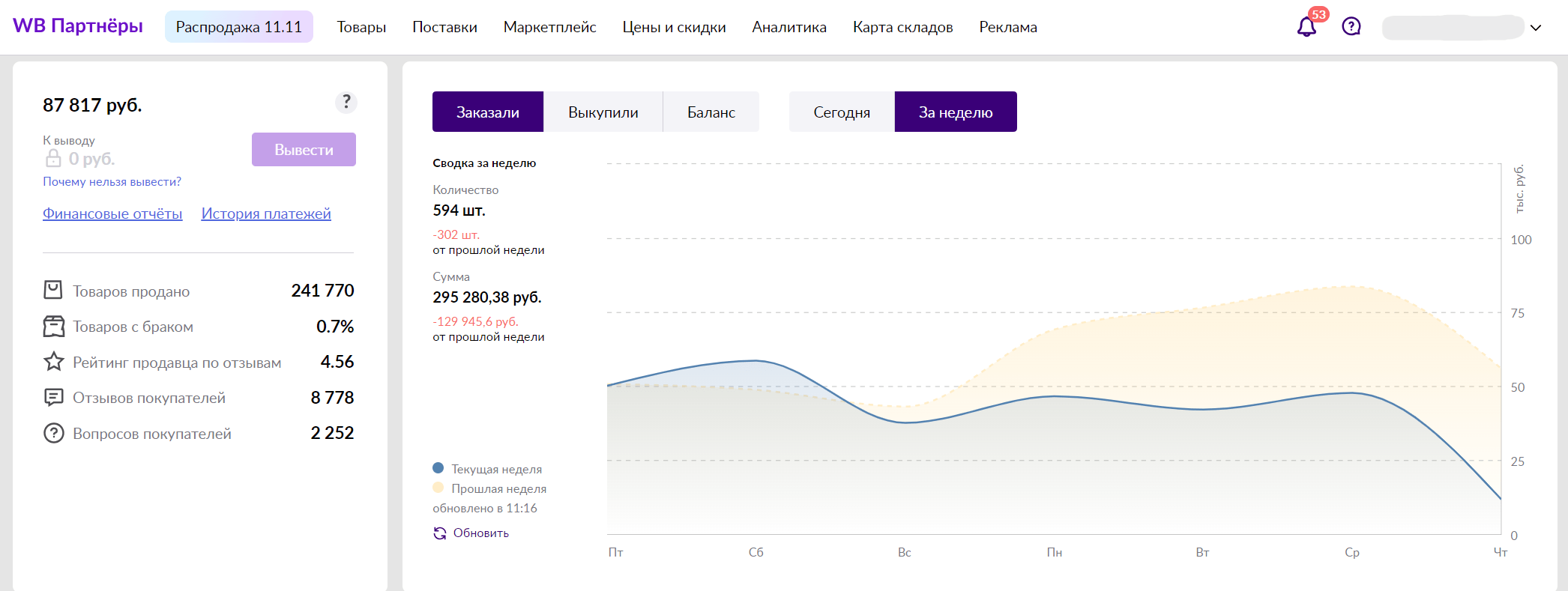
Task: Click the customer reviews speech bubble icon
Action: (53, 398)
